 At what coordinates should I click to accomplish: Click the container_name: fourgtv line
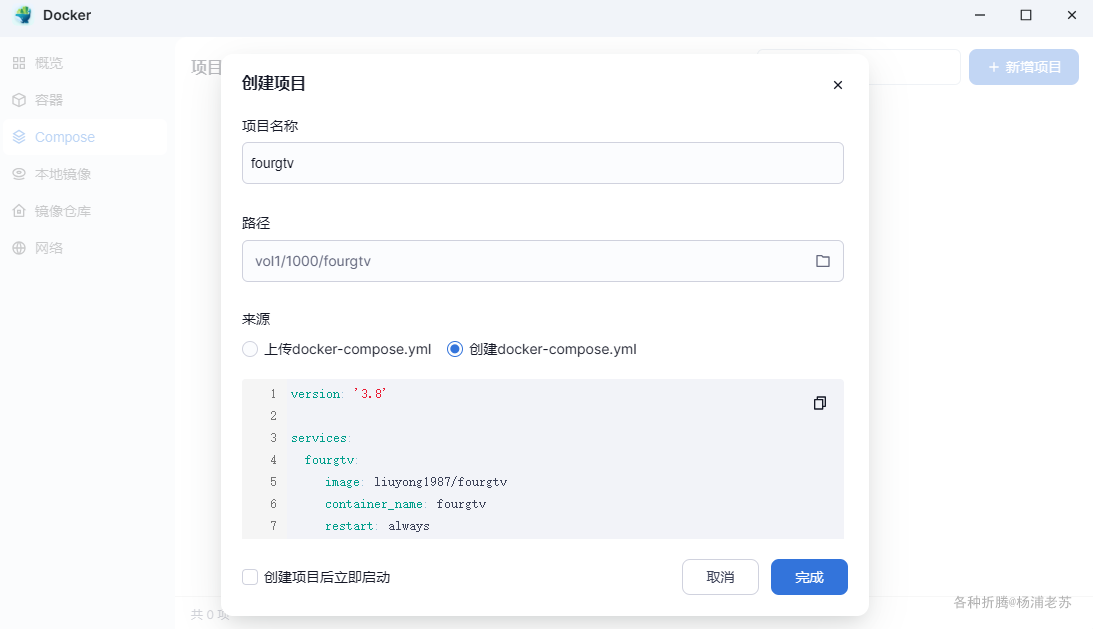[x=406, y=504]
